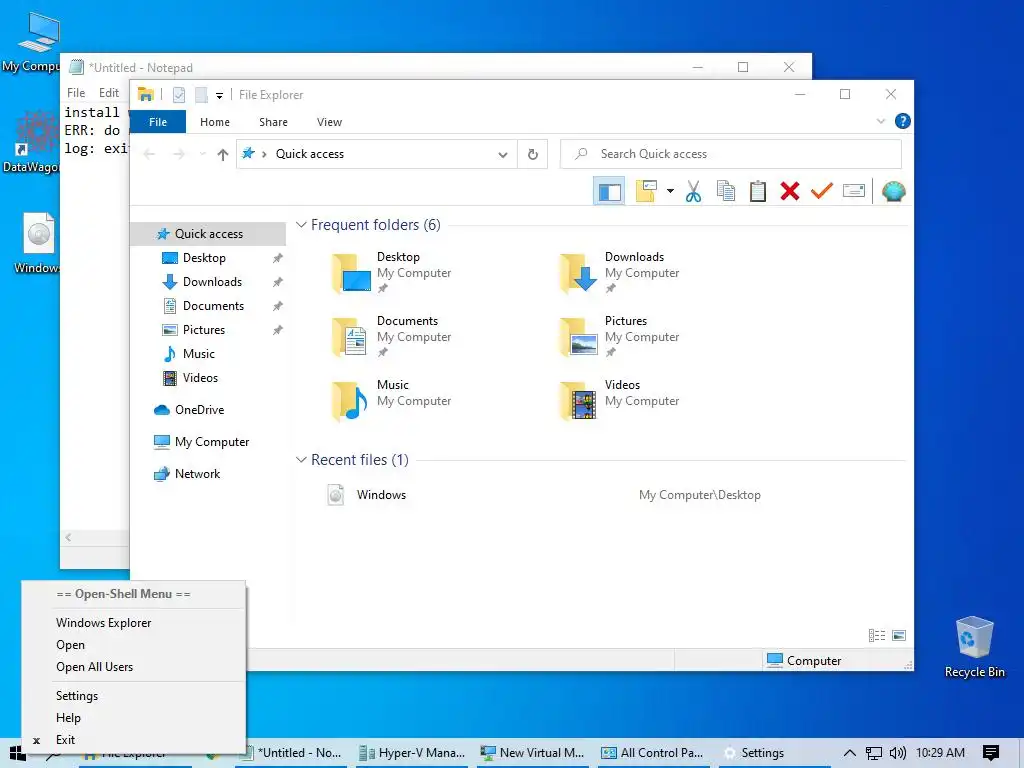Viewport: 1024px width, 768px height.
Task: Click the volume speaker tray icon
Action: point(897,753)
